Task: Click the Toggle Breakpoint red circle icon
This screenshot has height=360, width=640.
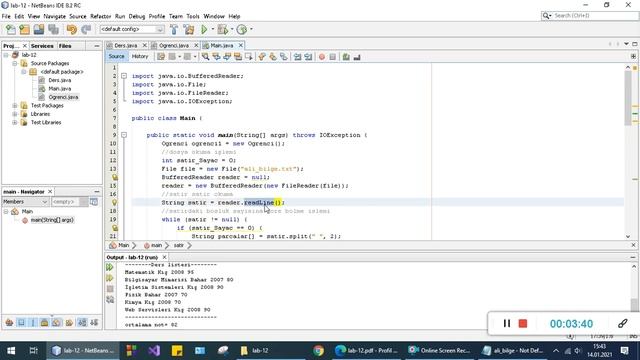Action: pos(322,57)
